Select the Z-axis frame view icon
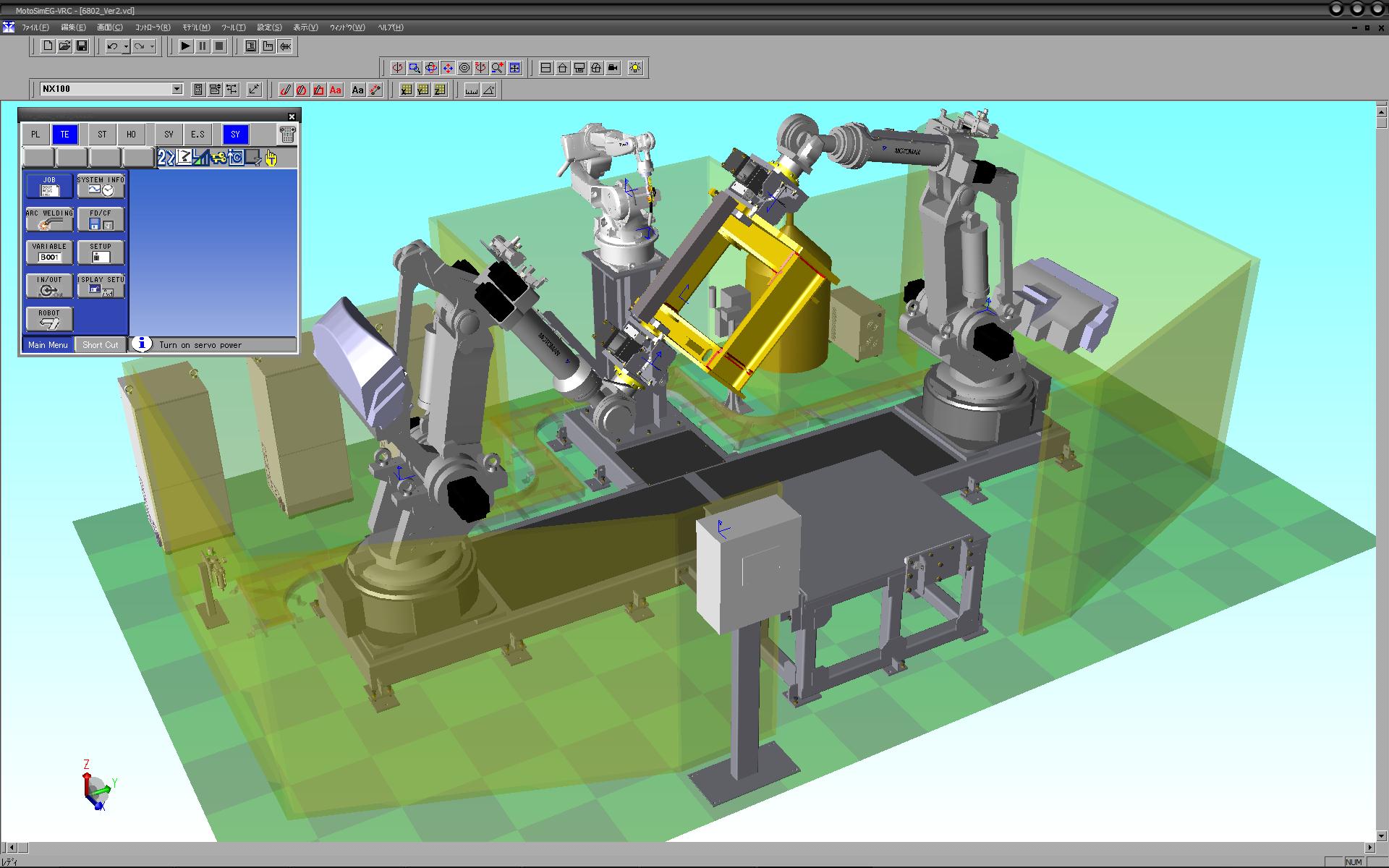The image size is (1389, 868). click(x=439, y=90)
